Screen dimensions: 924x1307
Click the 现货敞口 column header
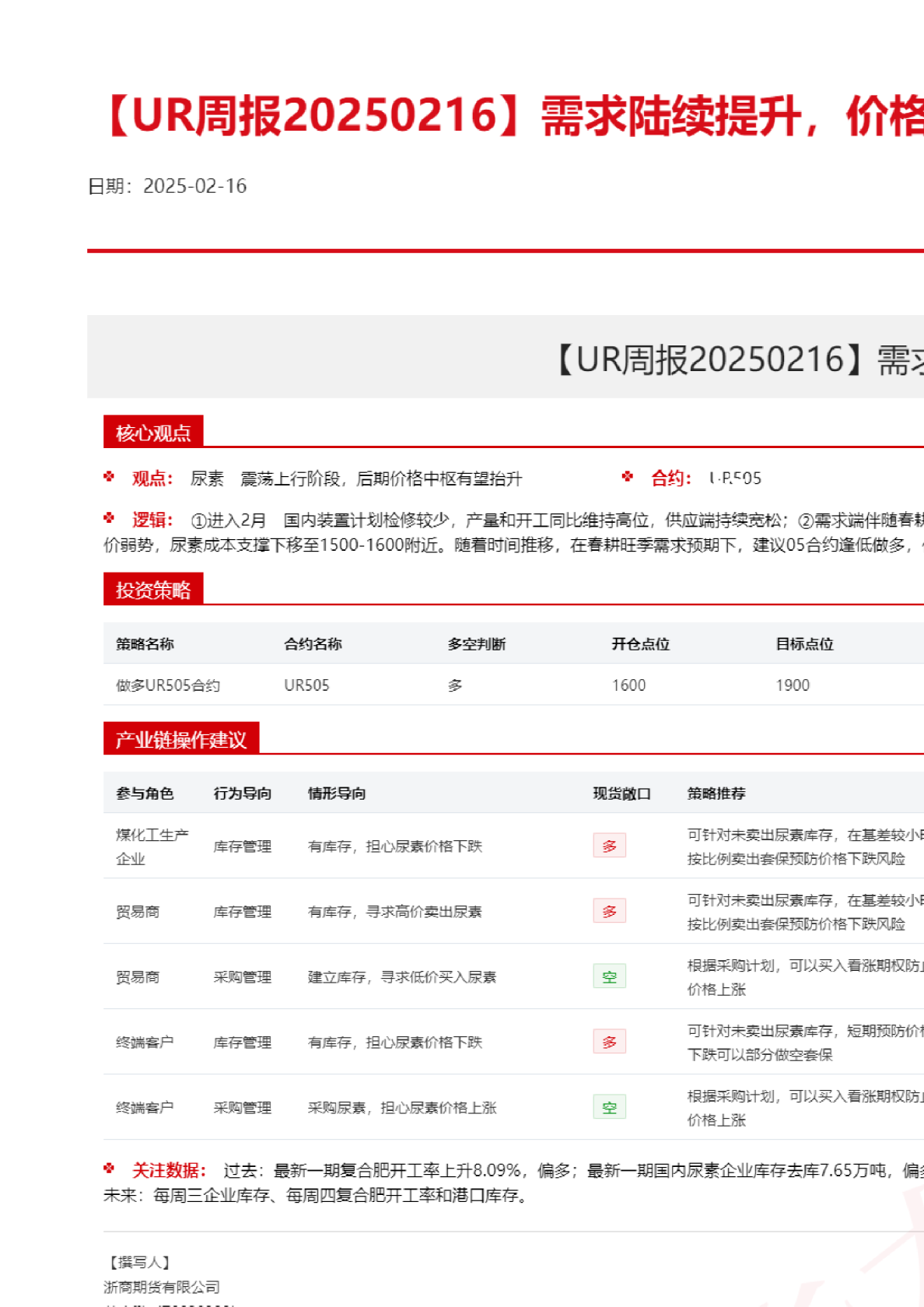pos(621,794)
